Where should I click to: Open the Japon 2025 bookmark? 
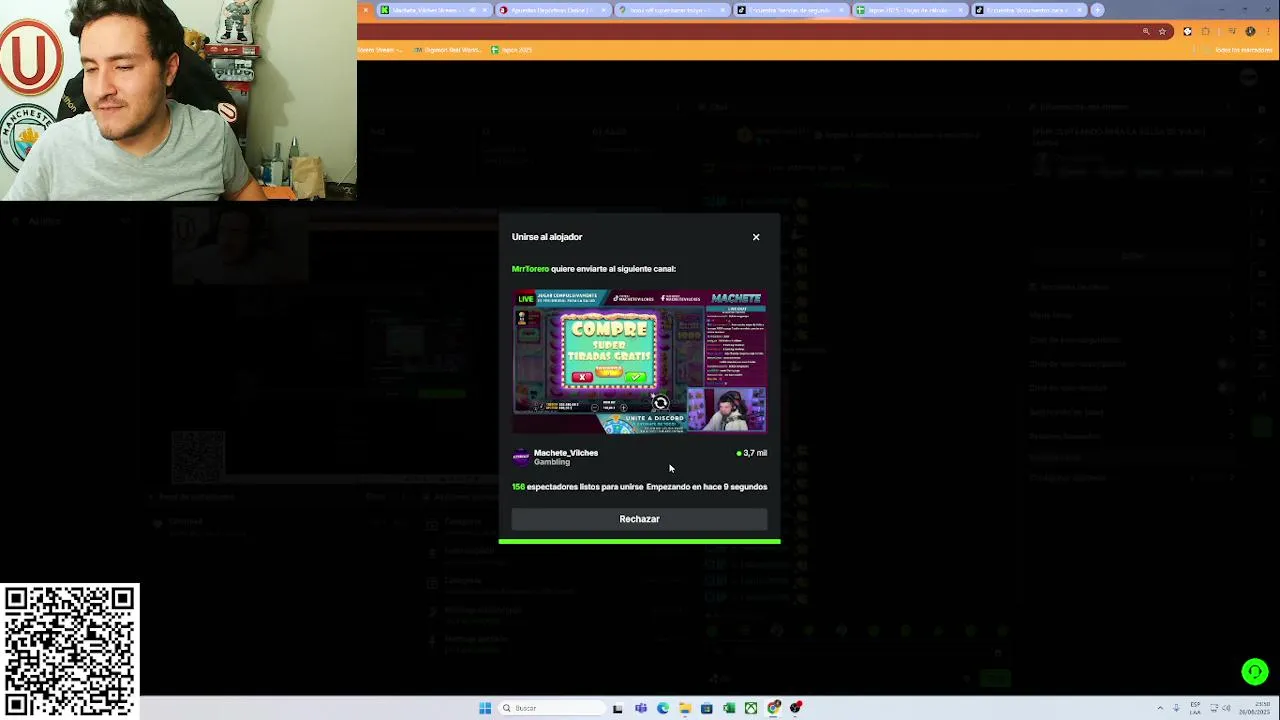[512, 50]
